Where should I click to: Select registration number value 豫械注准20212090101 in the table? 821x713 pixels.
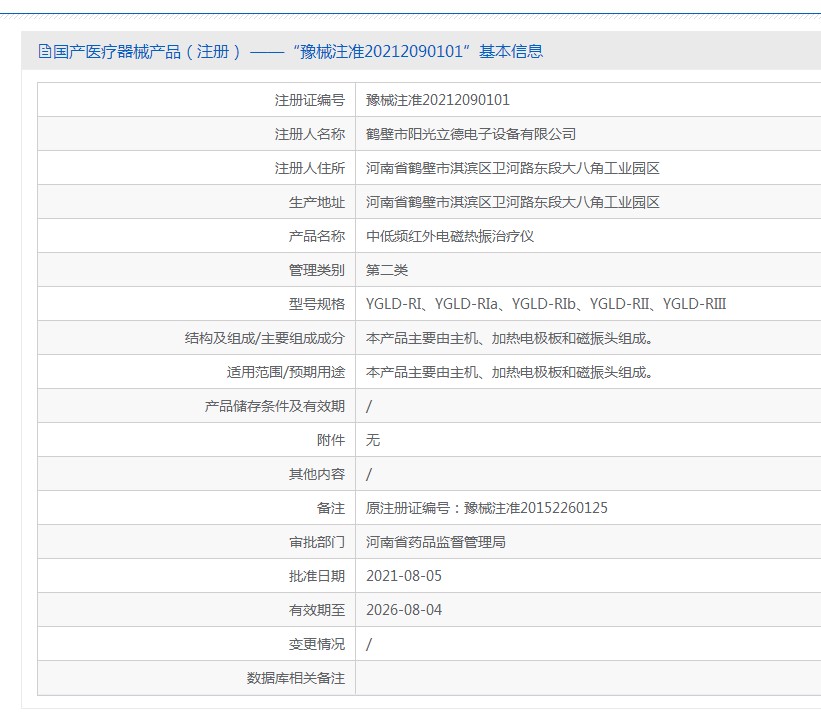click(438, 100)
